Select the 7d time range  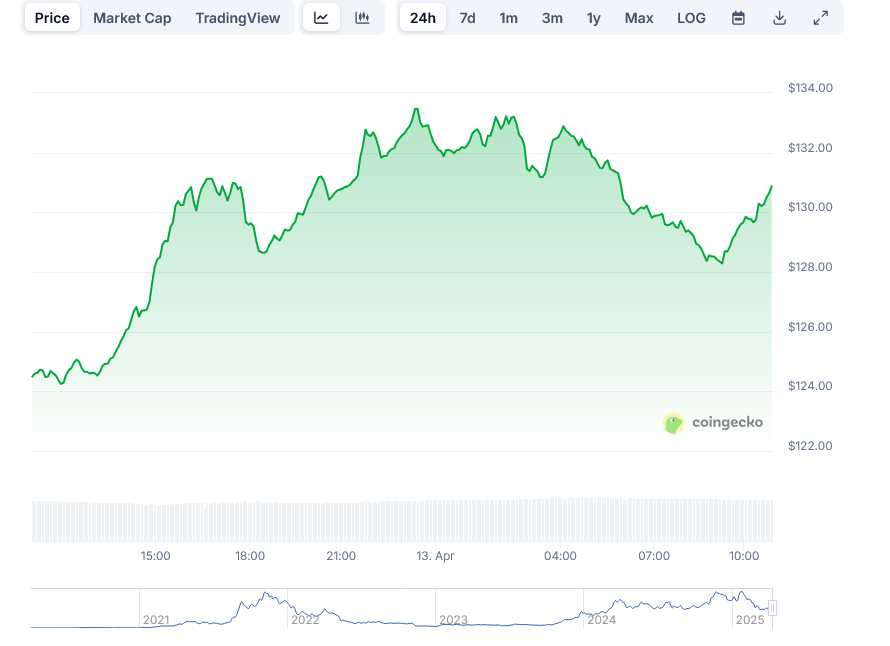(x=467, y=18)
